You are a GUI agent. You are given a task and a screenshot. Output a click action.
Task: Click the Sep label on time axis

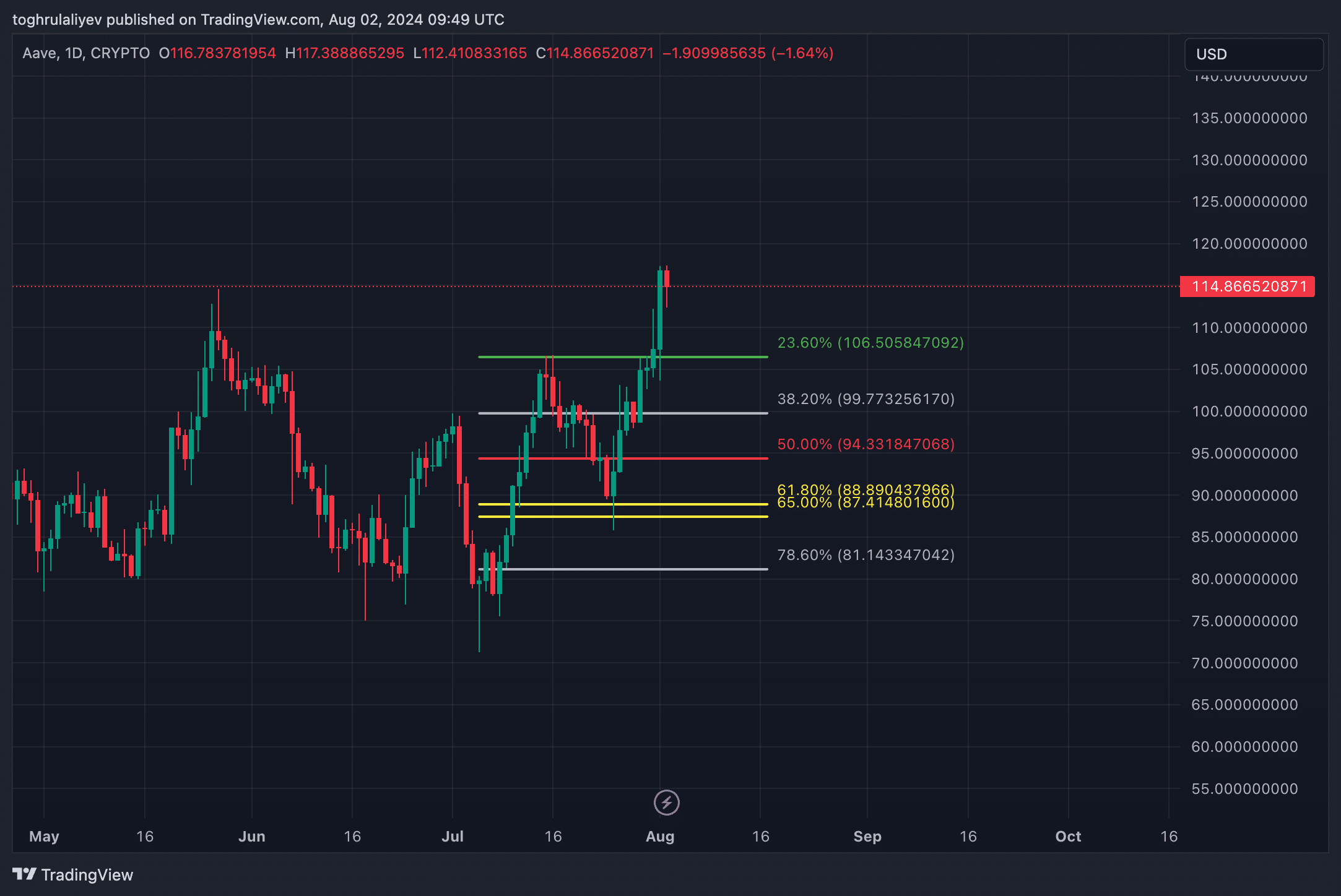[x=867, y=837]
